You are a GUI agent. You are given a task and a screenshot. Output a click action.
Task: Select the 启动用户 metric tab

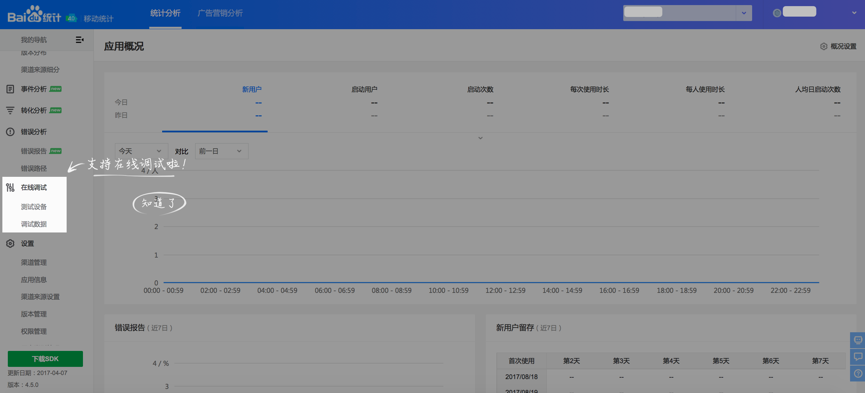(365, 89)
